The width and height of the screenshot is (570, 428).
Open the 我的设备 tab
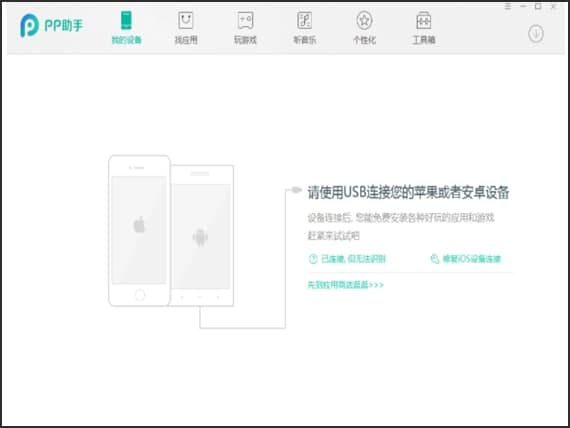point(126,28)
